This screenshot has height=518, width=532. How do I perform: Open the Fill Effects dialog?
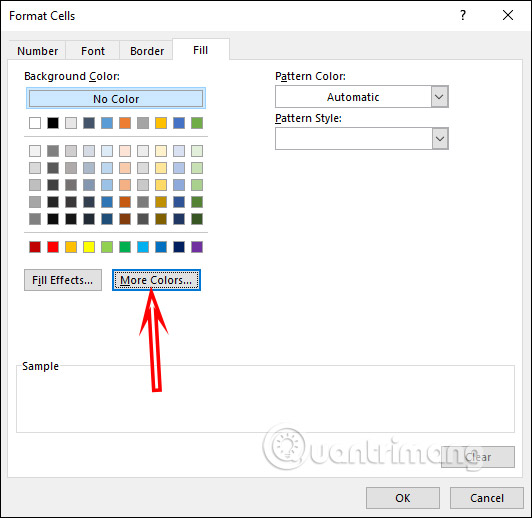pyautogui.click(x=63, y=280)
